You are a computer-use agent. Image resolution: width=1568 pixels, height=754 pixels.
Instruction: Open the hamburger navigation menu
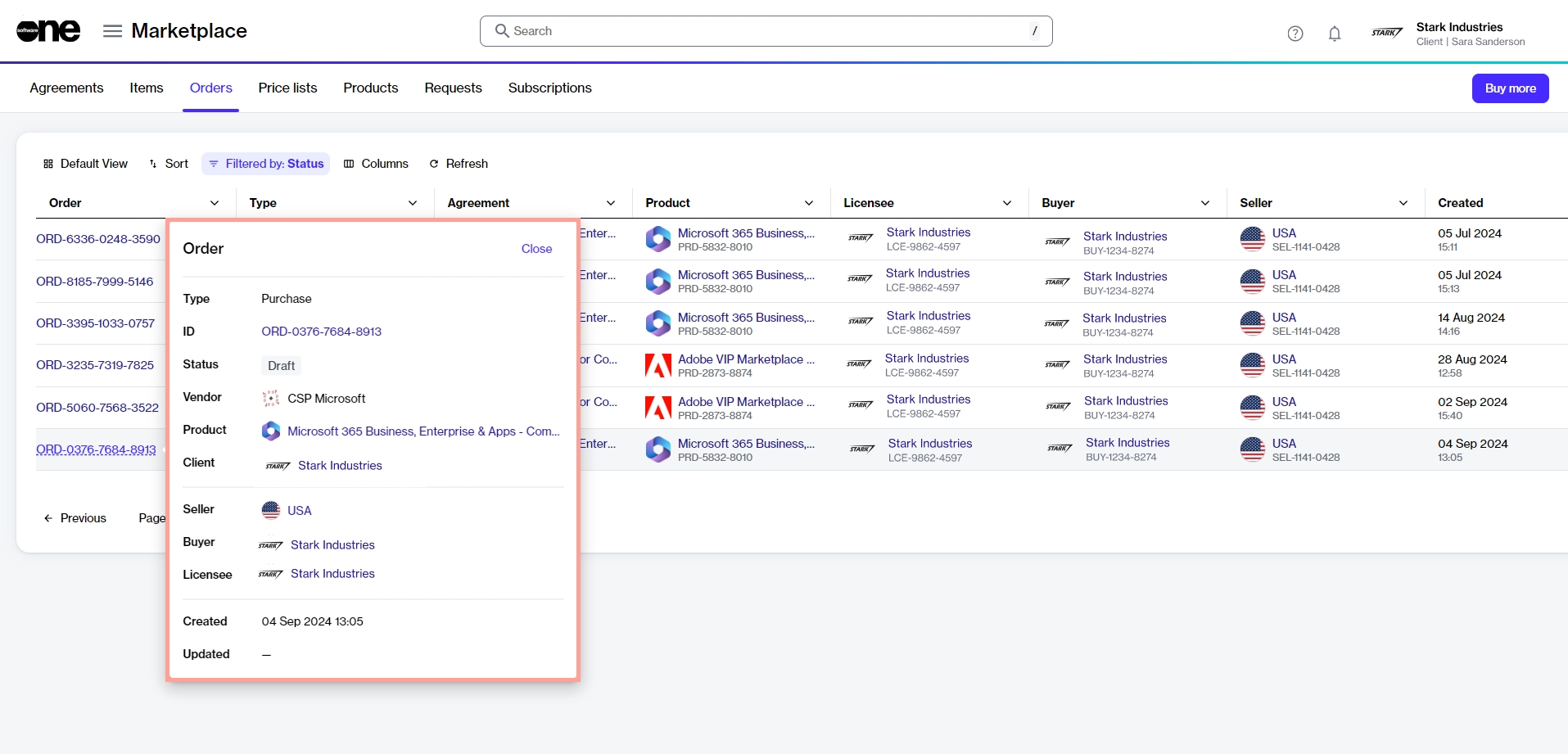coord(112,31)
